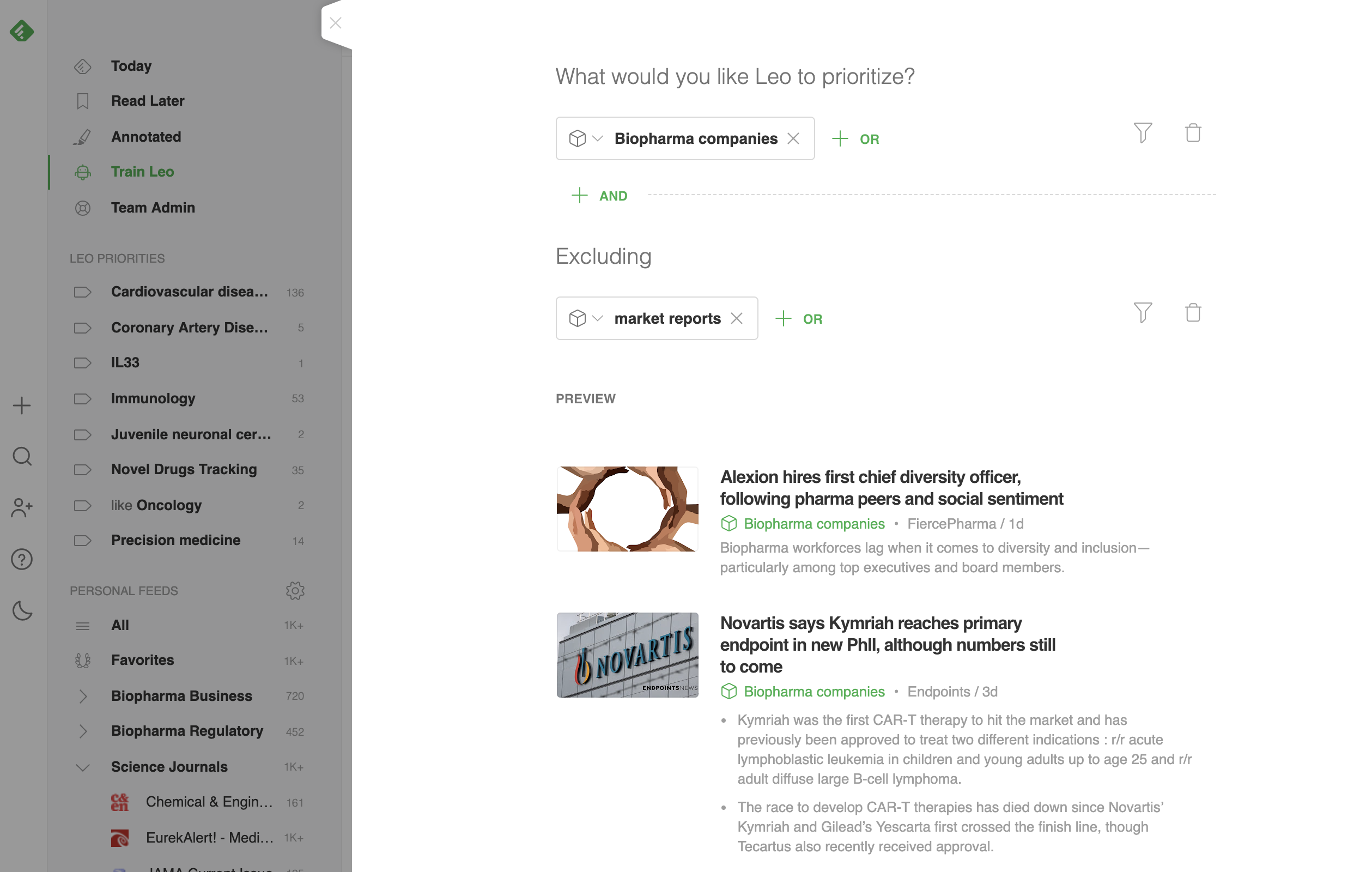Toggle night mode moon icon

(x=22, y=610)
